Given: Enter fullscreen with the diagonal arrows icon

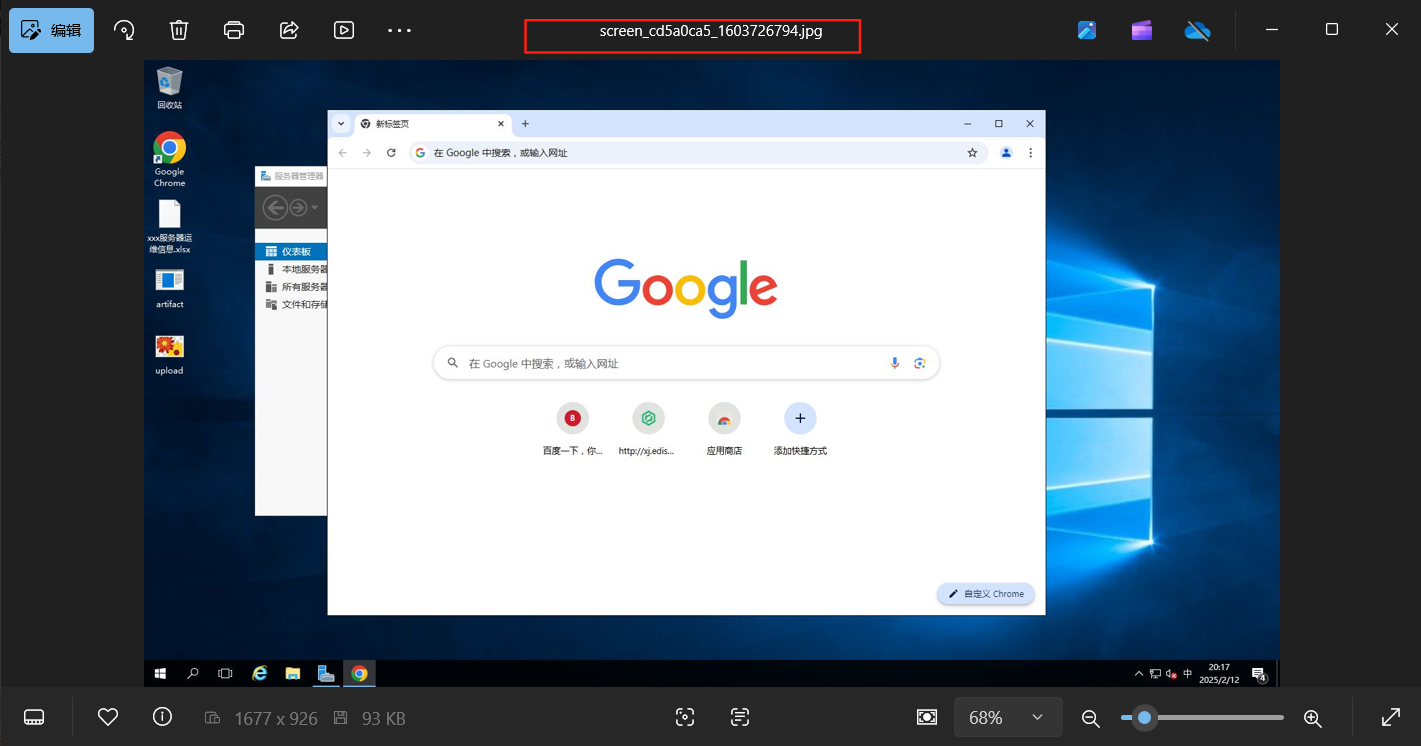Looking at the screenshot, I should (x=1390, y=717).
